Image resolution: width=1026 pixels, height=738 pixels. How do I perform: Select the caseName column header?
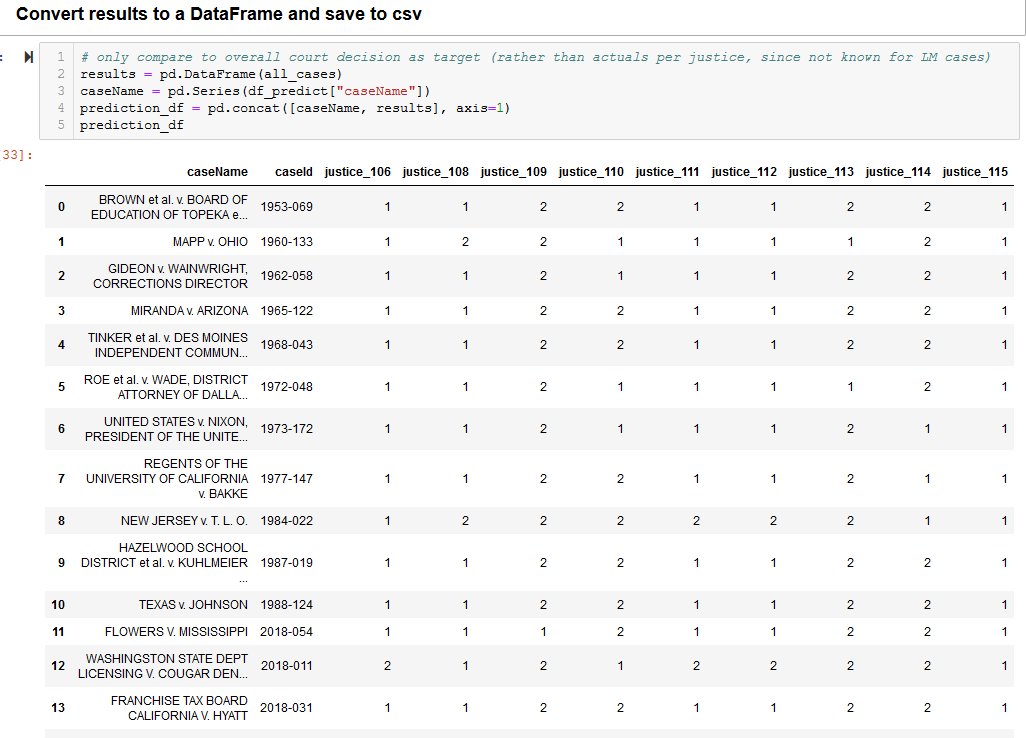click(x=217, y=171)
